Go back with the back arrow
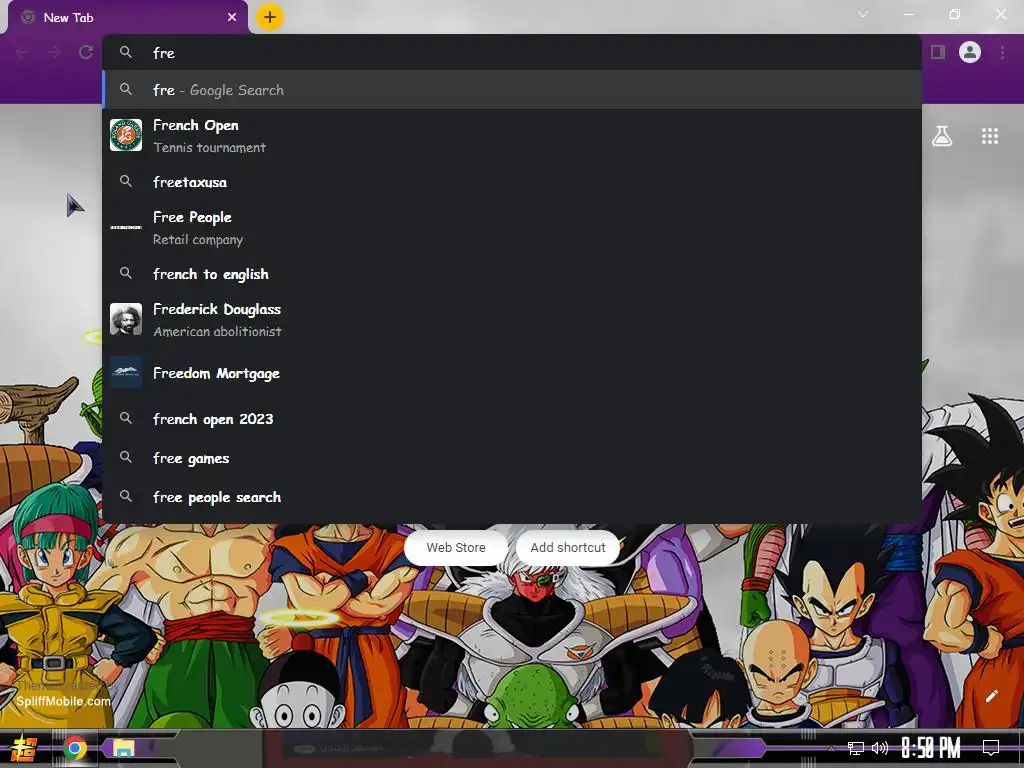This screenshot has width=1024, height=768. click(x=23, y=52)
